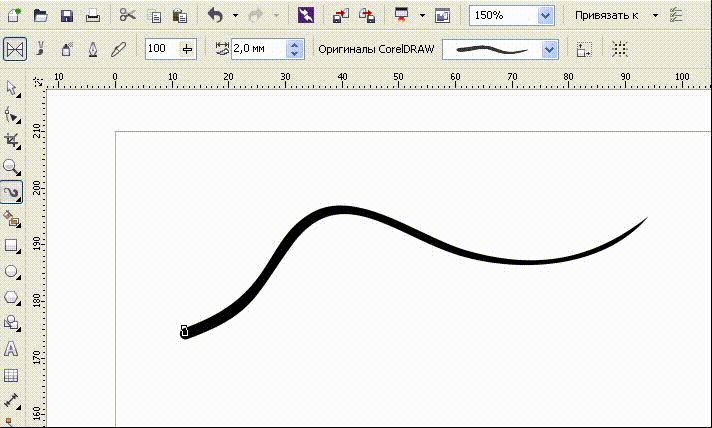Image resolution: width=712 pixels, height=428 pixels.
Task: Open options icon at toolbar end
Action: 676,15
